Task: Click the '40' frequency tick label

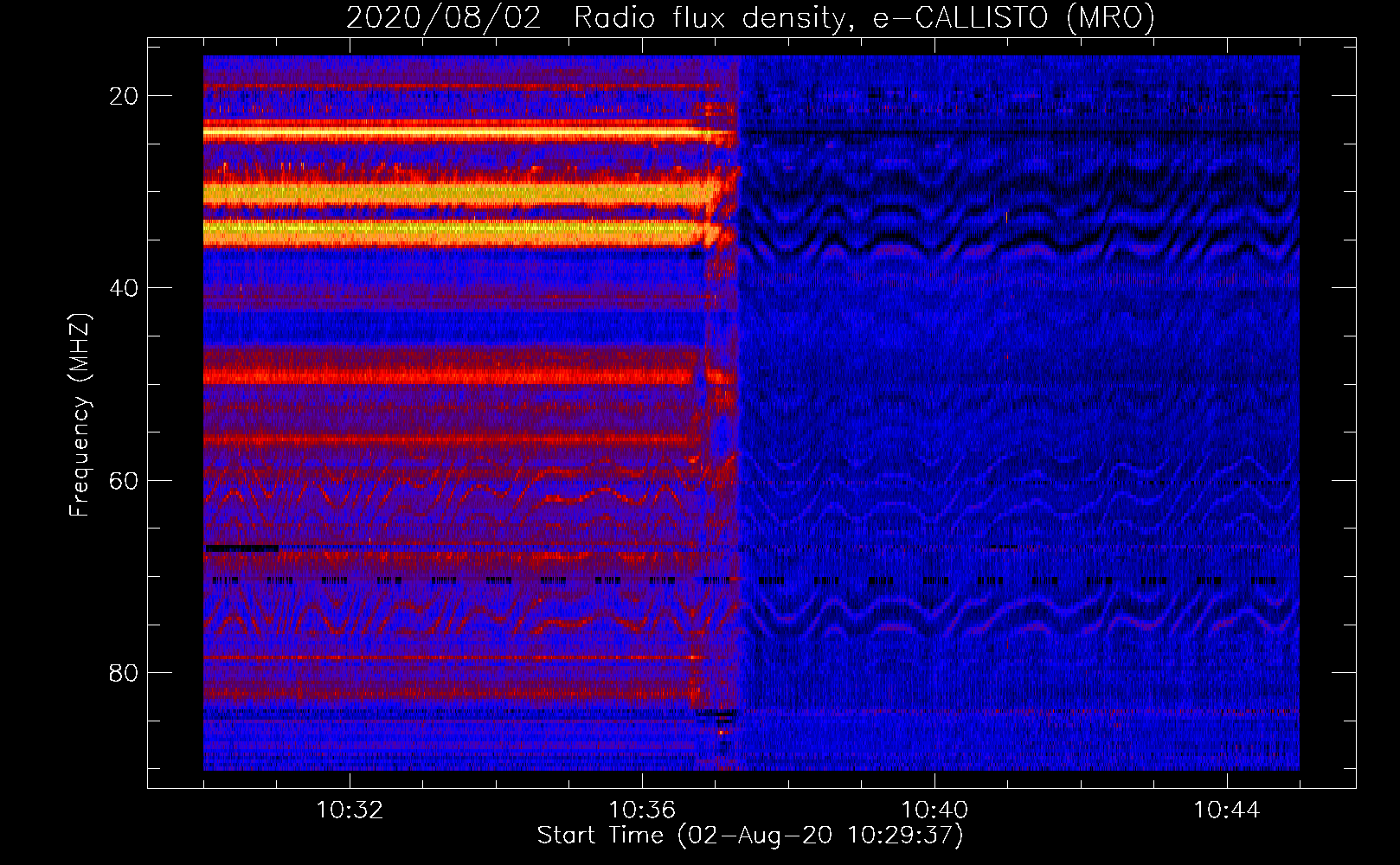Action: (125, 288)
